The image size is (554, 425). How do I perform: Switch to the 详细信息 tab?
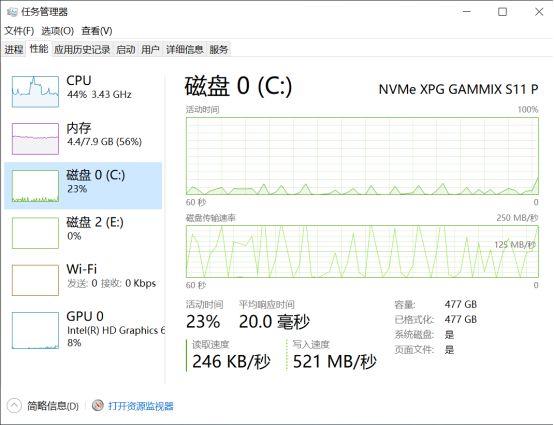coord(184,49)
